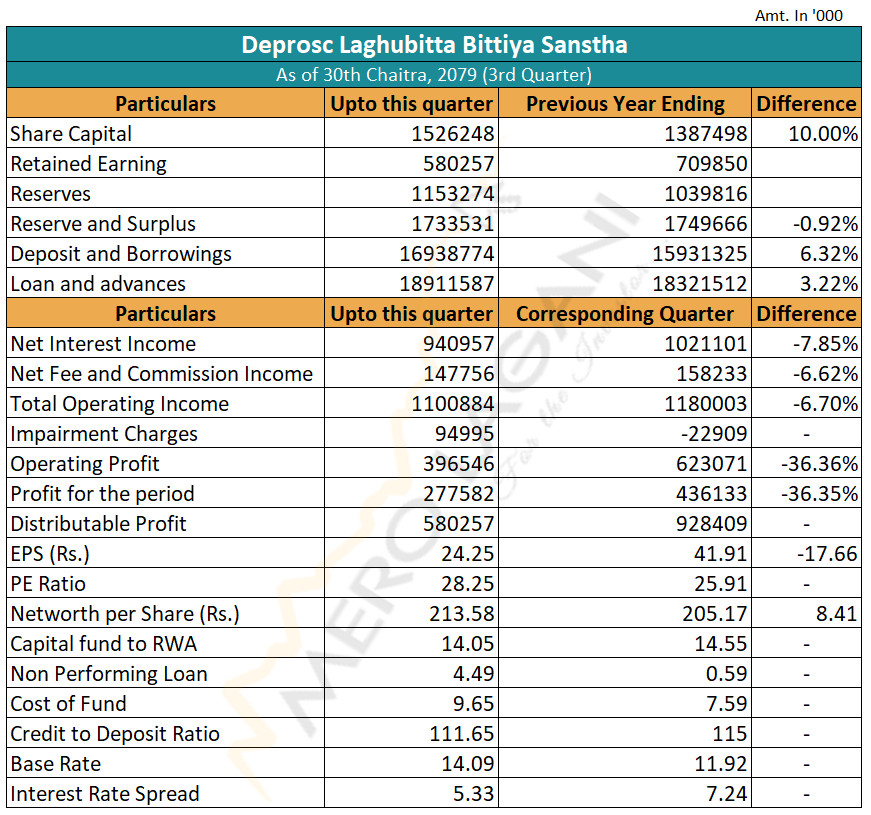Click the Impairment Charges value -22909
Screen dimensions: 871x815
714,434
